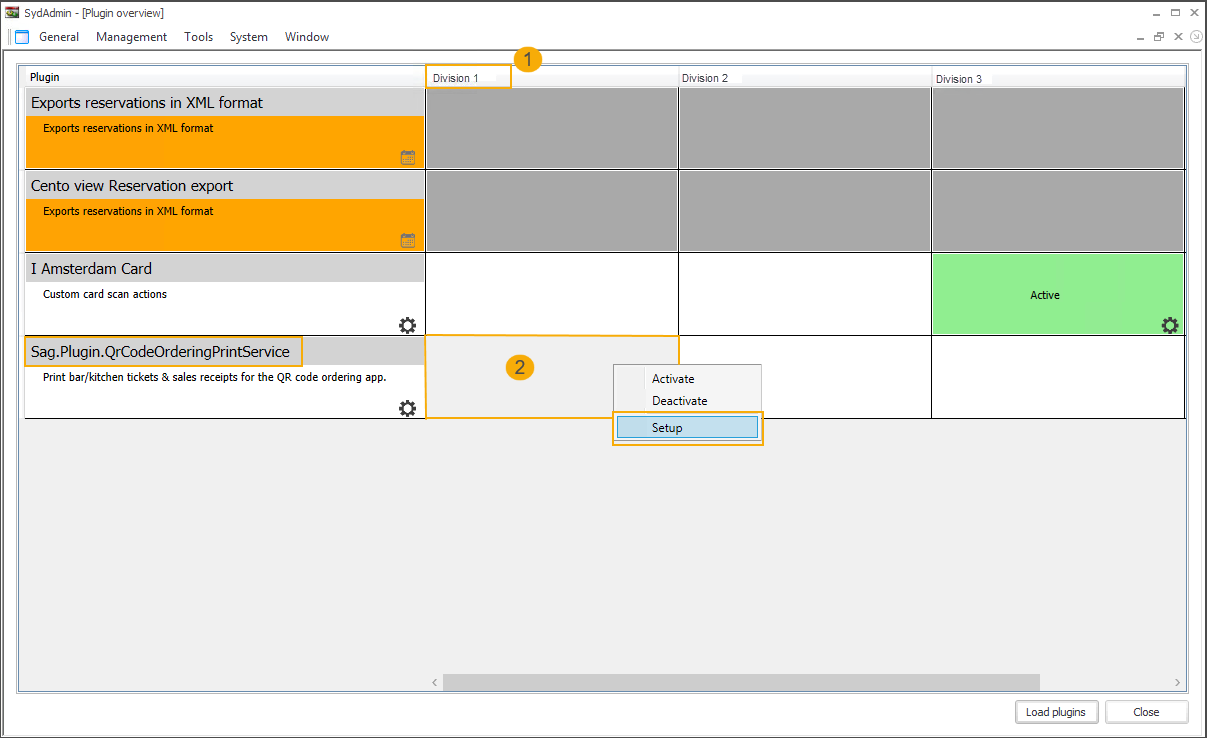Click gear icon in I Amsterdam Card row

[x=407, y=325]
